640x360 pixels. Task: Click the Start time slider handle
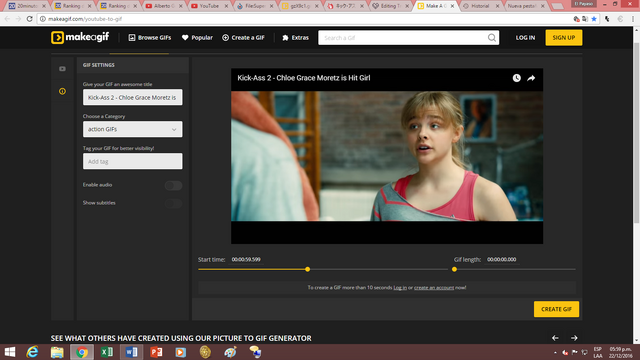click(308, 269)
